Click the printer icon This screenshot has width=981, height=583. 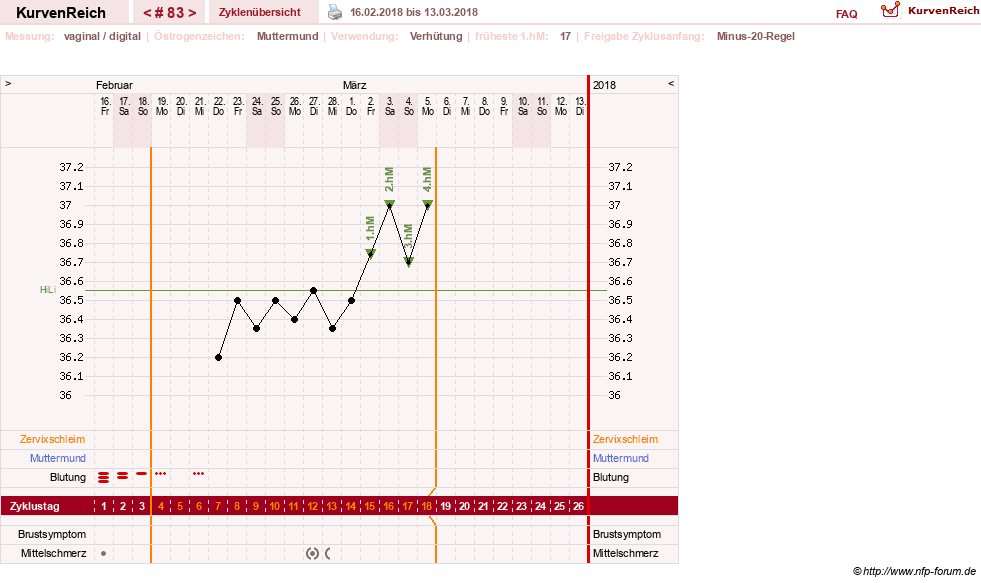335,12
